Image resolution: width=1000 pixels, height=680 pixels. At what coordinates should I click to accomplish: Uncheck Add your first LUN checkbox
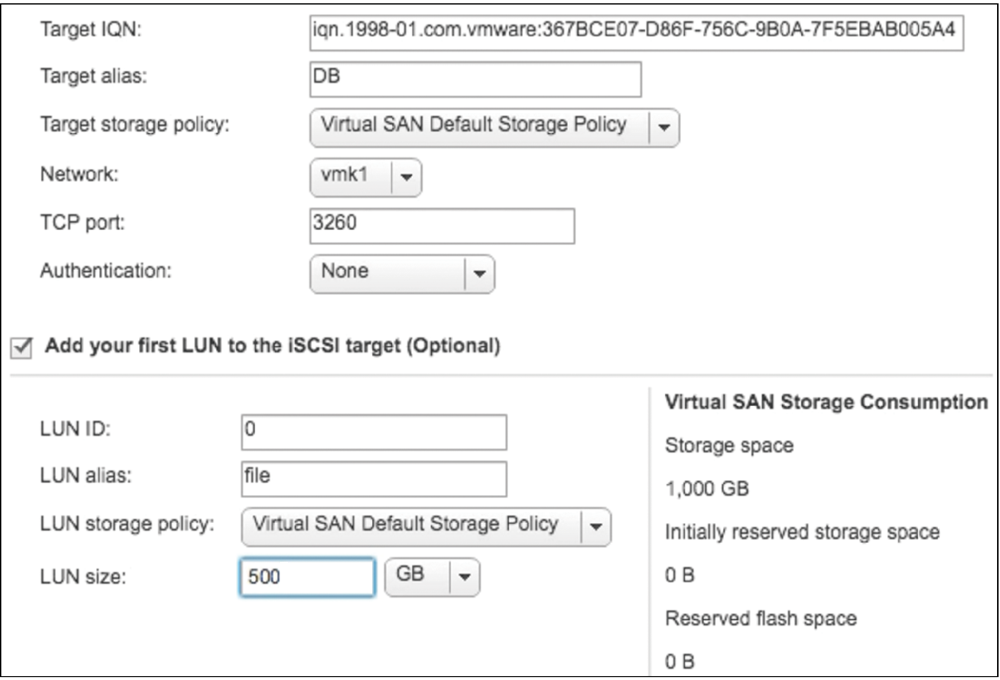21,348
